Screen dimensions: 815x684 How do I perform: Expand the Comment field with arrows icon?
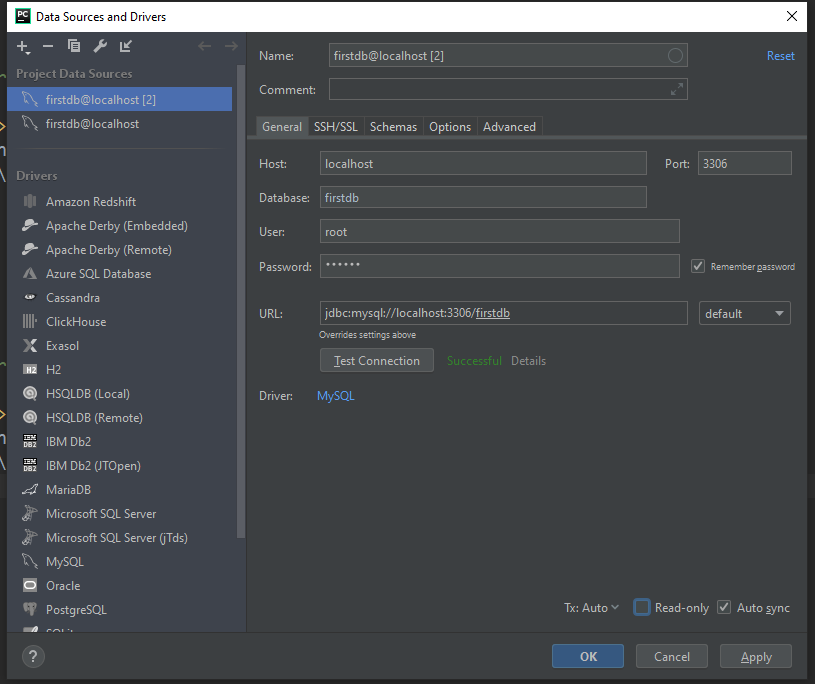[676, 89]
